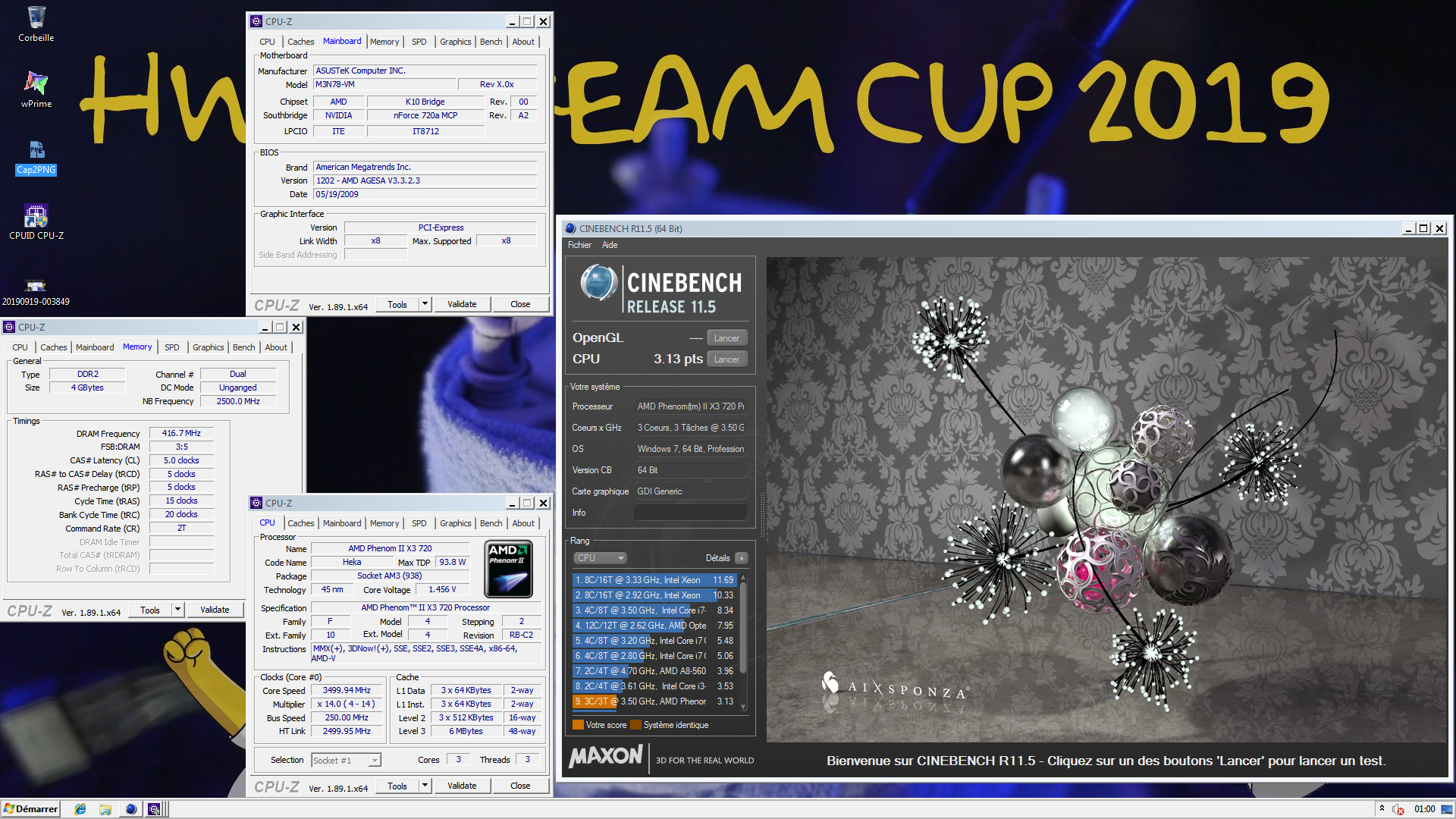Select the 20190919-003849 desktop file icon
This screenshot has height=819, width=1456.
(36, 293)
